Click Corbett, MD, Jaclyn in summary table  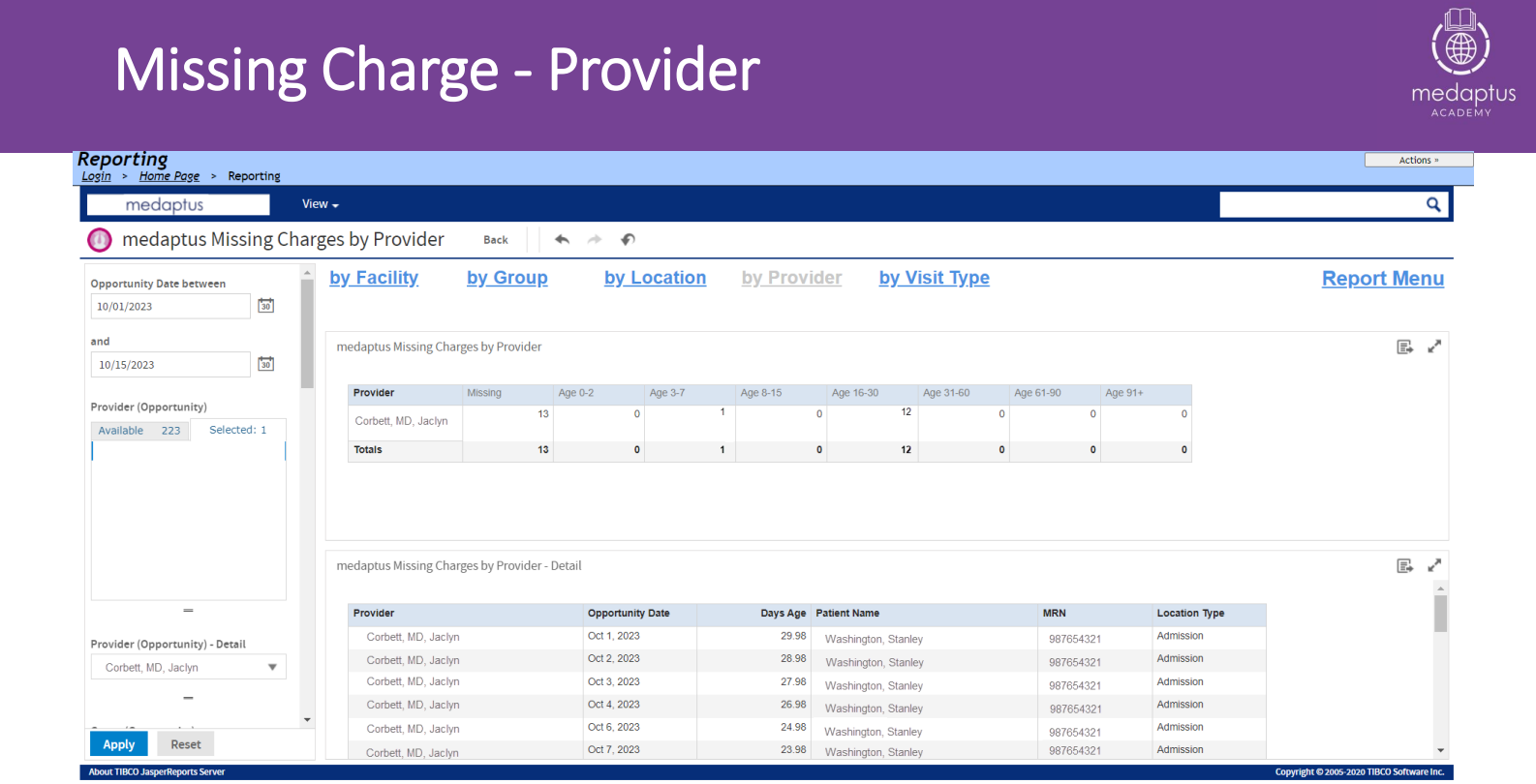tap(401, 421)
